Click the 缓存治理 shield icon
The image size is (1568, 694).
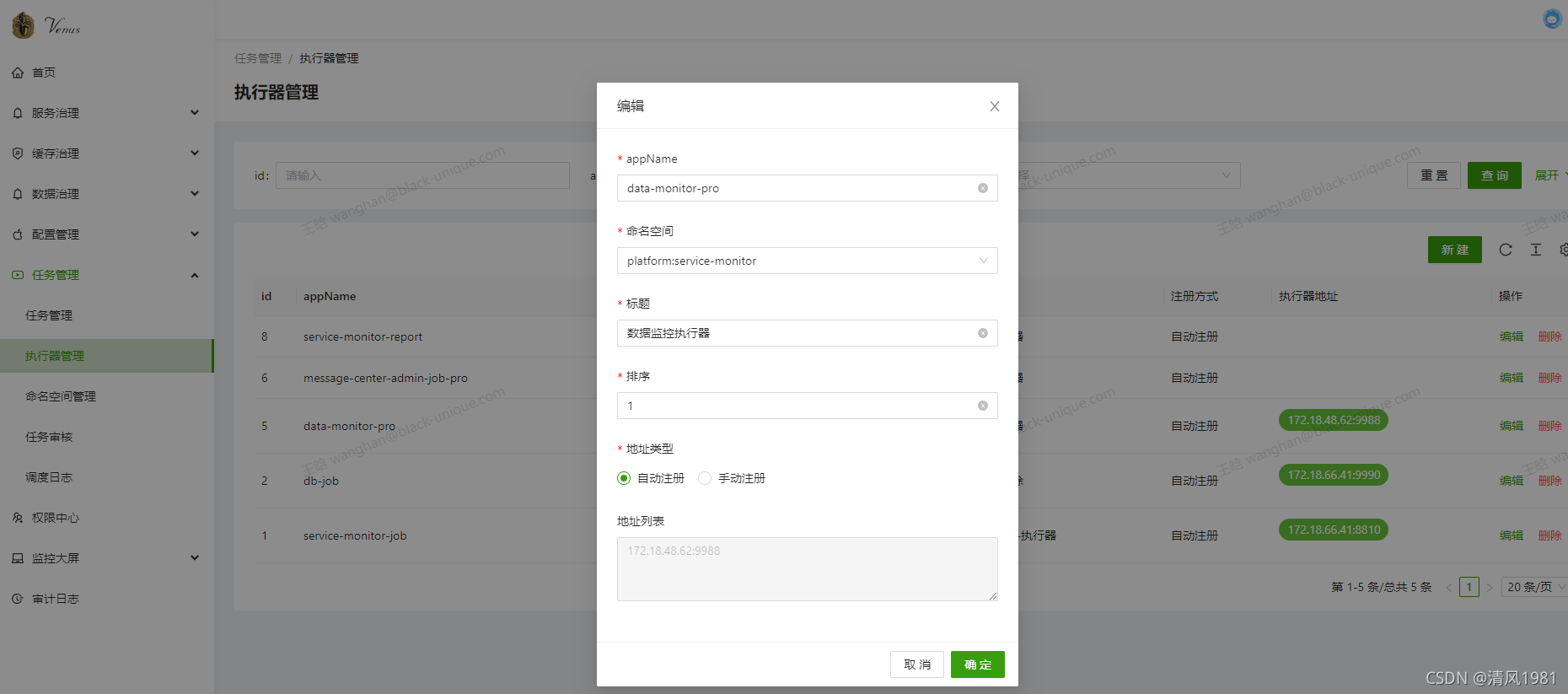click(18, 153)
